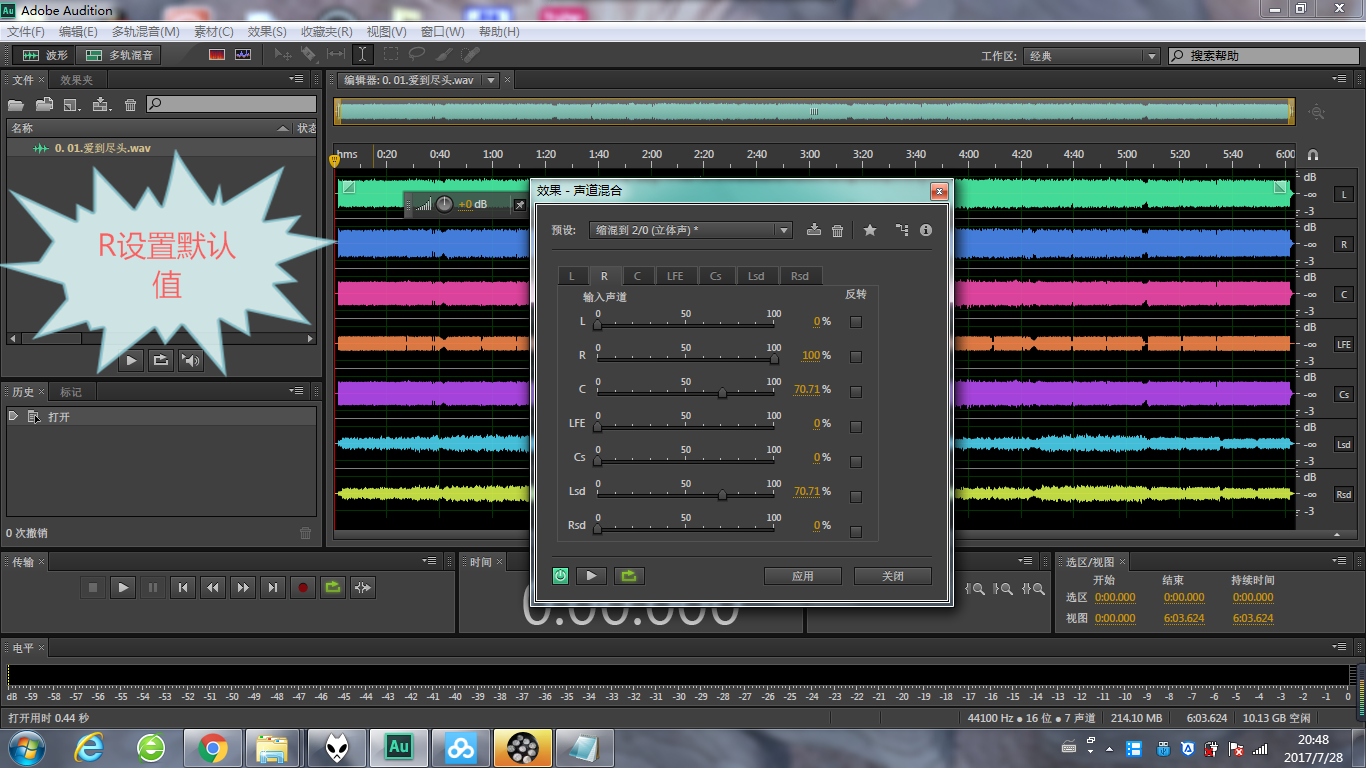
Task: Check Invert box for LFE input channel
Action: [855, 426]
